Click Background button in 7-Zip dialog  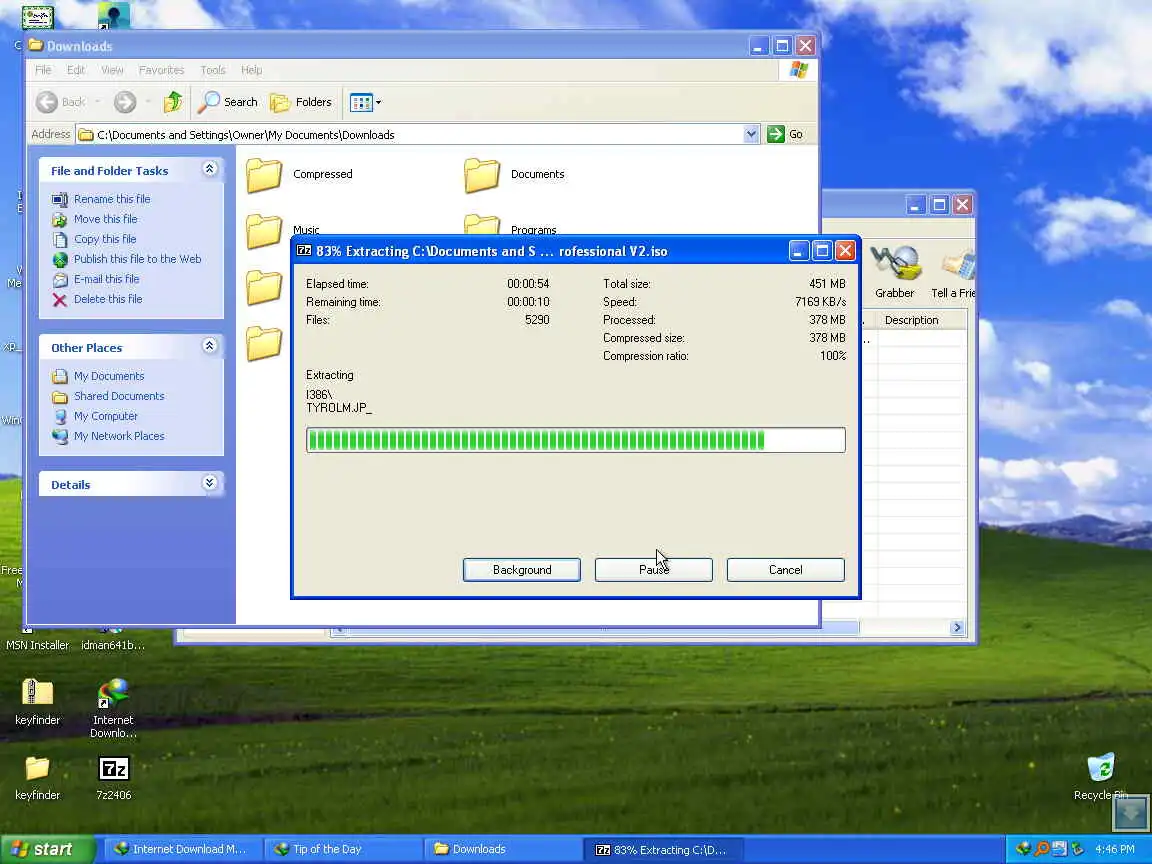[x=522, y=569]
